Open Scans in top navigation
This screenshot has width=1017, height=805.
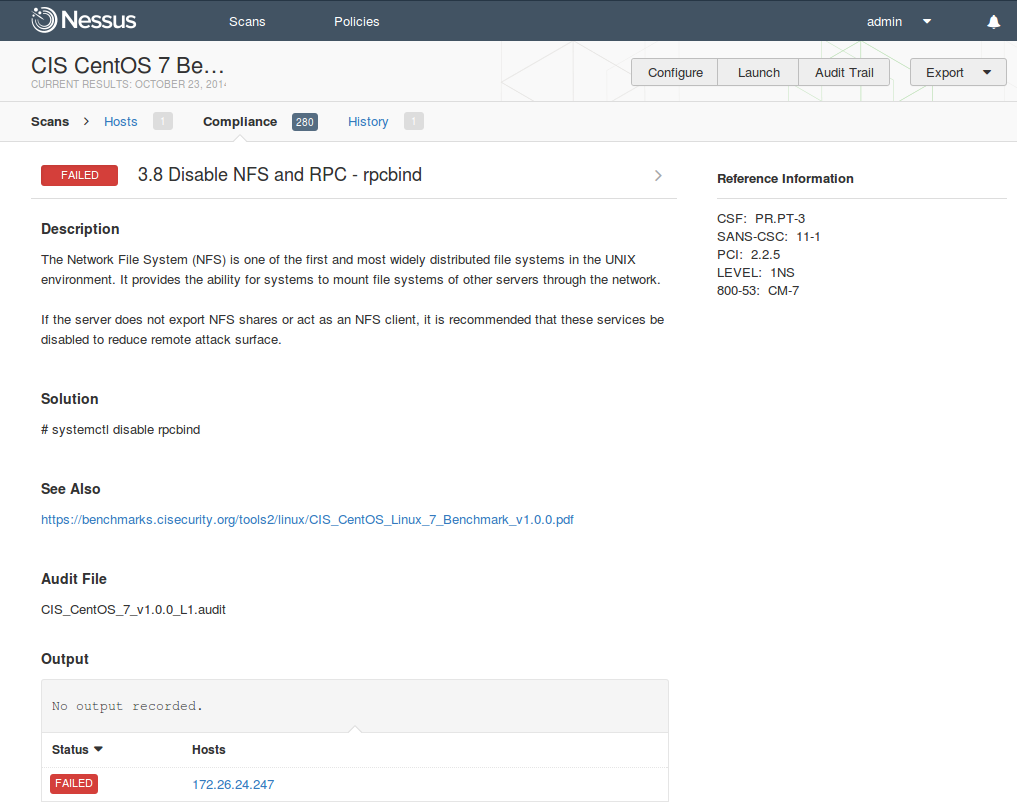pyautogui.click(x=247, y=21)
